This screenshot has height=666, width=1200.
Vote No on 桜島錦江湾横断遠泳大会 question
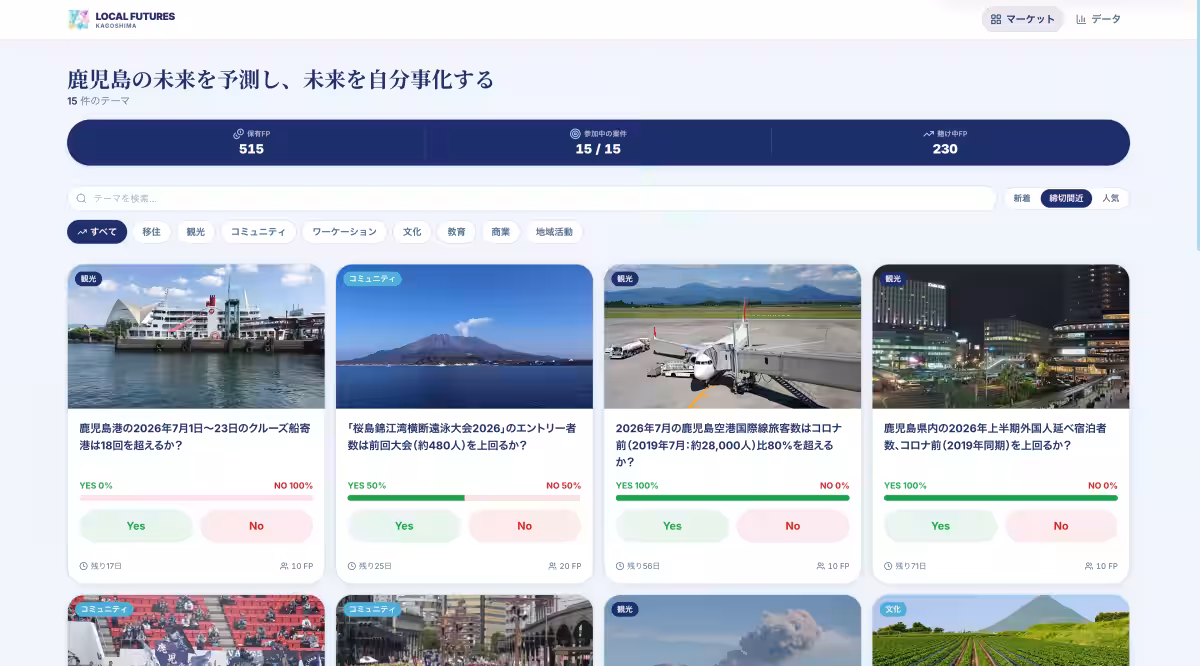point(525,526)
